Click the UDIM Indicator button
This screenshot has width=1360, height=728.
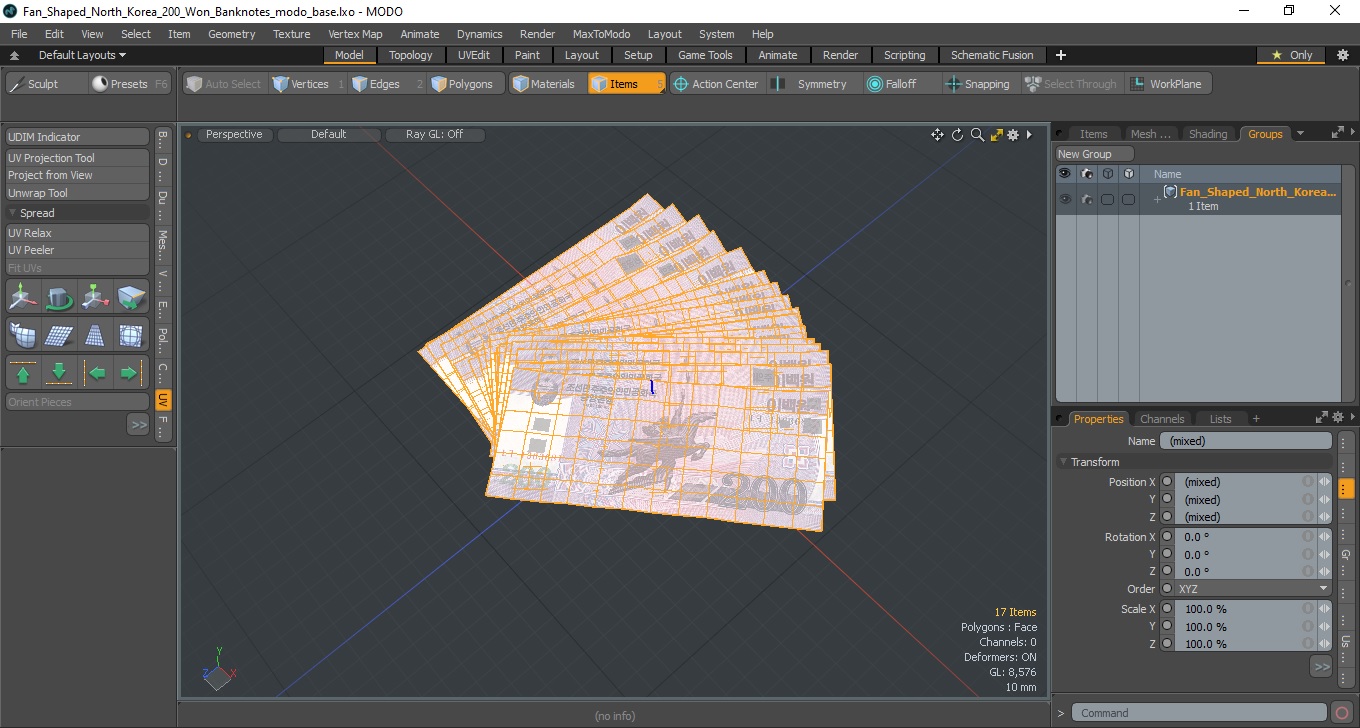[78, 137]
